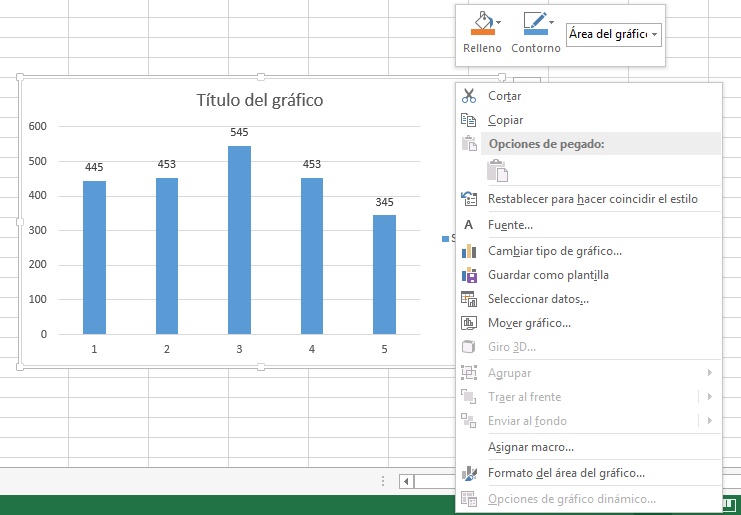This screenshot has height=515, width=741.
Task: Choose Fuente... from the context menu
Action: [510, 225]
